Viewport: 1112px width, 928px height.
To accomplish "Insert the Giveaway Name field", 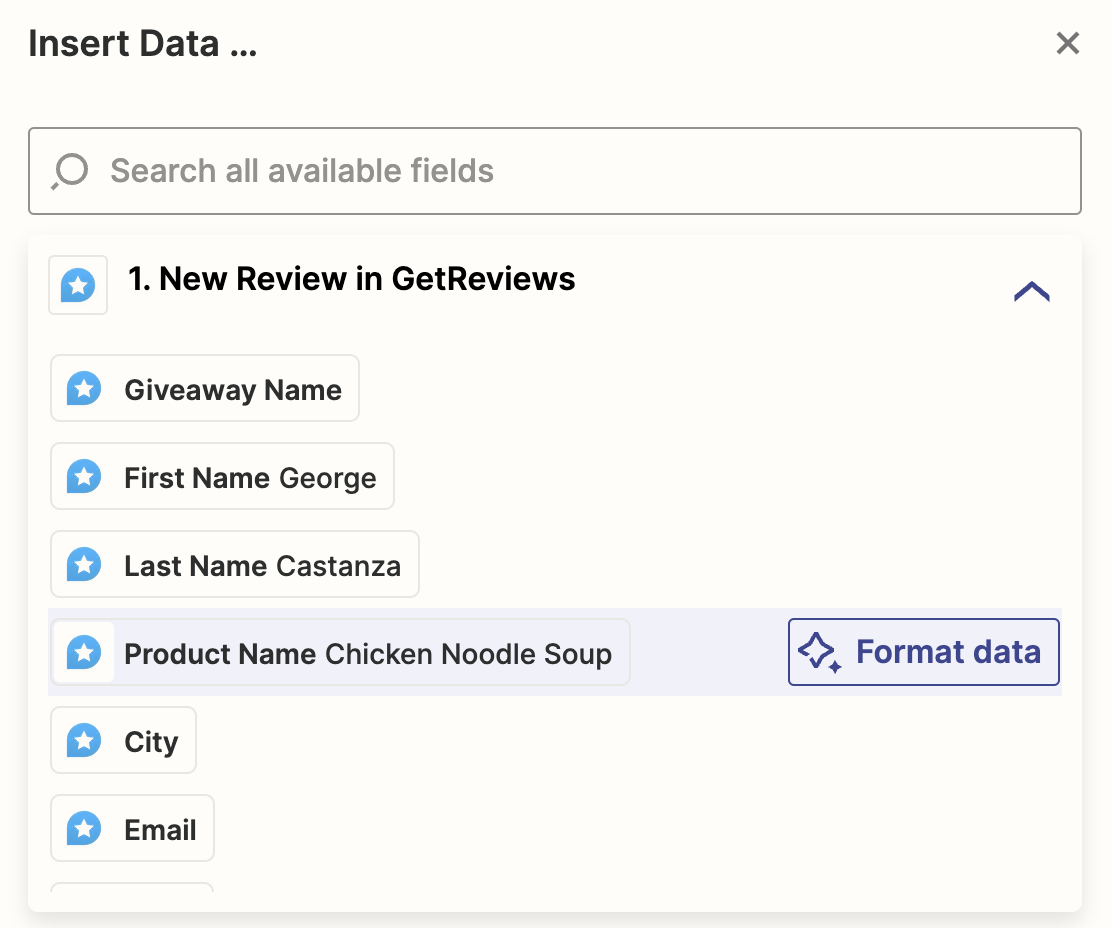I will (x=204, y=388).
